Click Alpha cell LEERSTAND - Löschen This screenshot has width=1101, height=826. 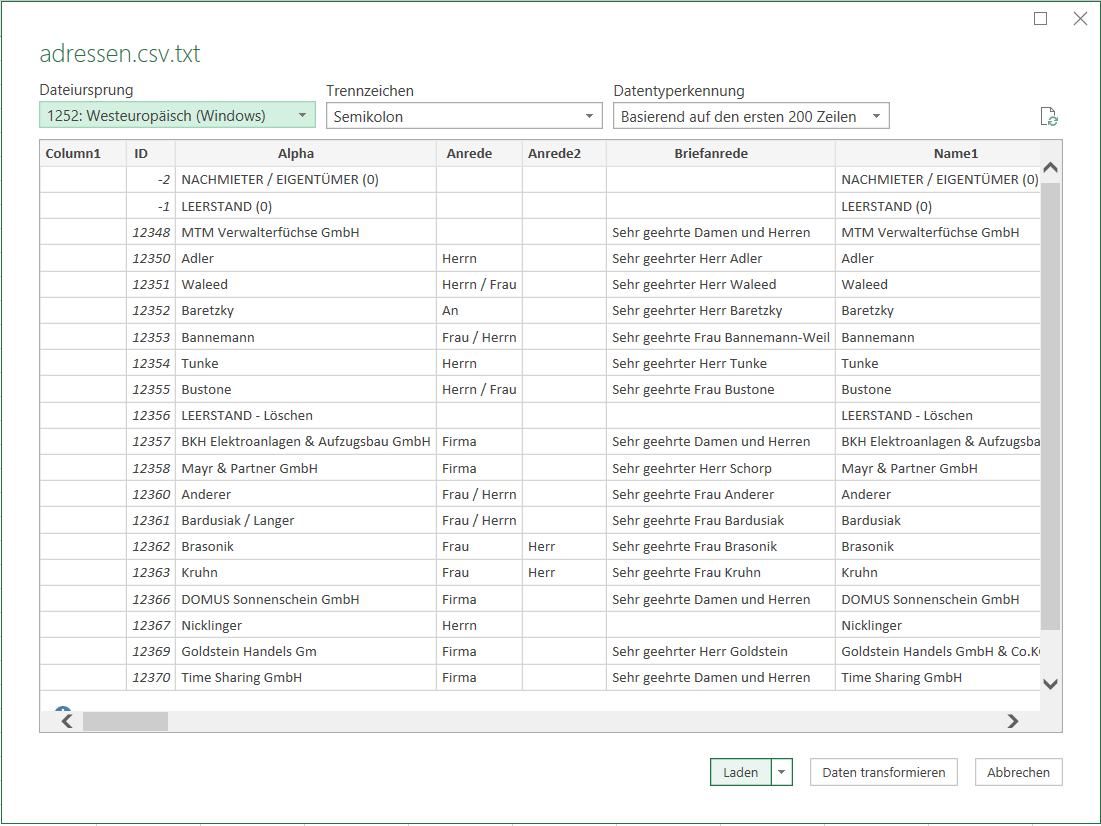pyautogui.click(x=306, y=415)
